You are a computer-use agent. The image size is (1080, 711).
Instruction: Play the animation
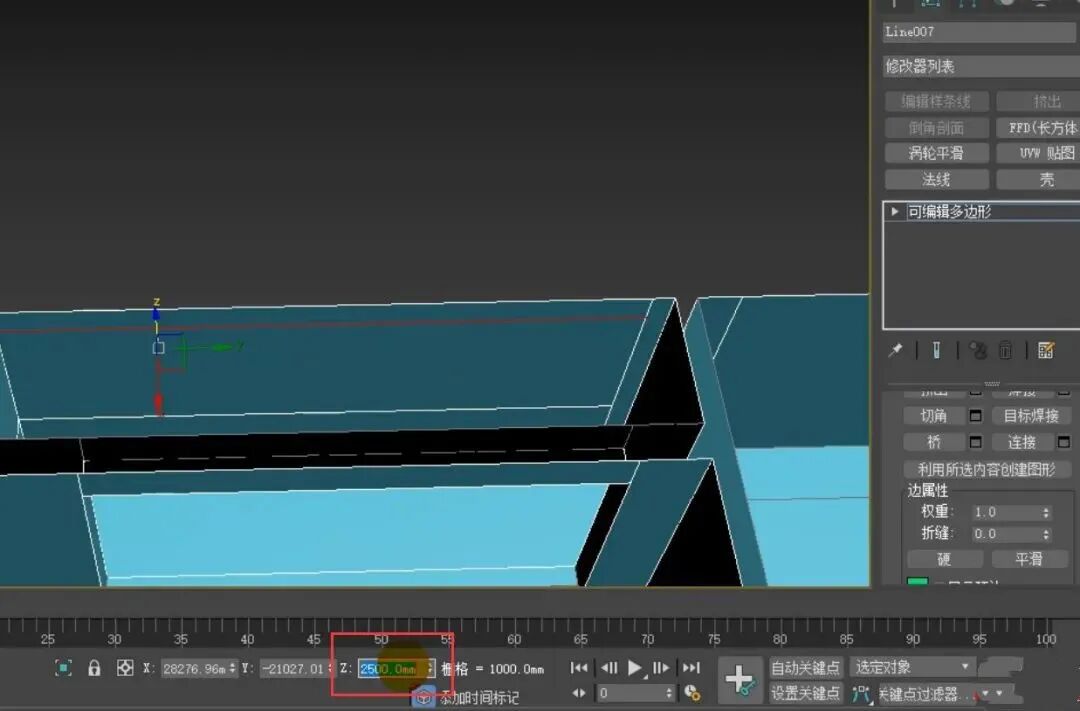pos(634,667)
